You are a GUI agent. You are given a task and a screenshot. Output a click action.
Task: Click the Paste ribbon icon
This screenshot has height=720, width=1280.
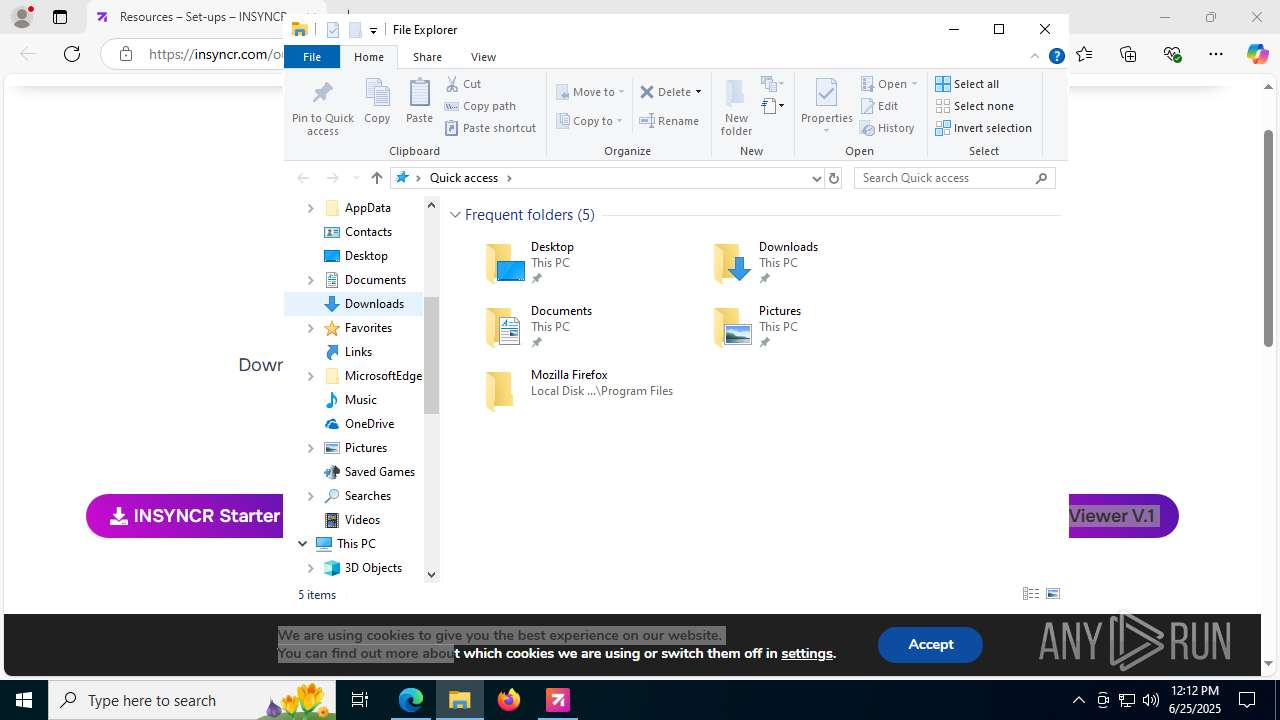coord(419,102)
